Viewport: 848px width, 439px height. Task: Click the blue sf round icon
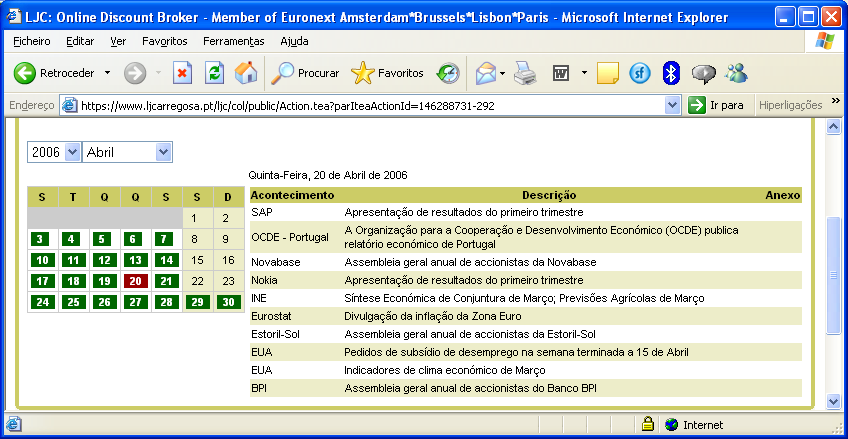(640, 73)
